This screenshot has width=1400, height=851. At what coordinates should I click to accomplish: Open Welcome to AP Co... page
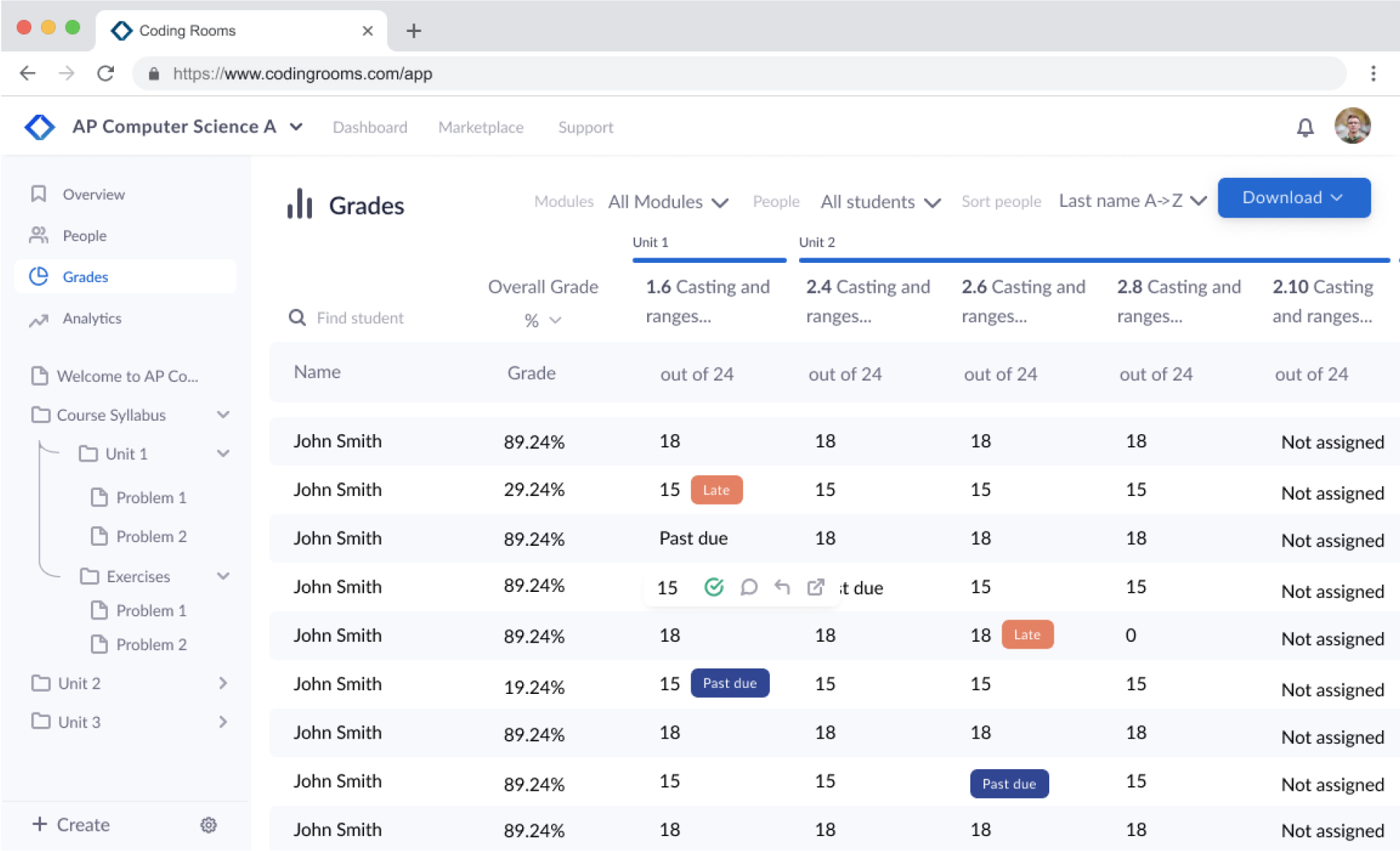coord(127,376)
